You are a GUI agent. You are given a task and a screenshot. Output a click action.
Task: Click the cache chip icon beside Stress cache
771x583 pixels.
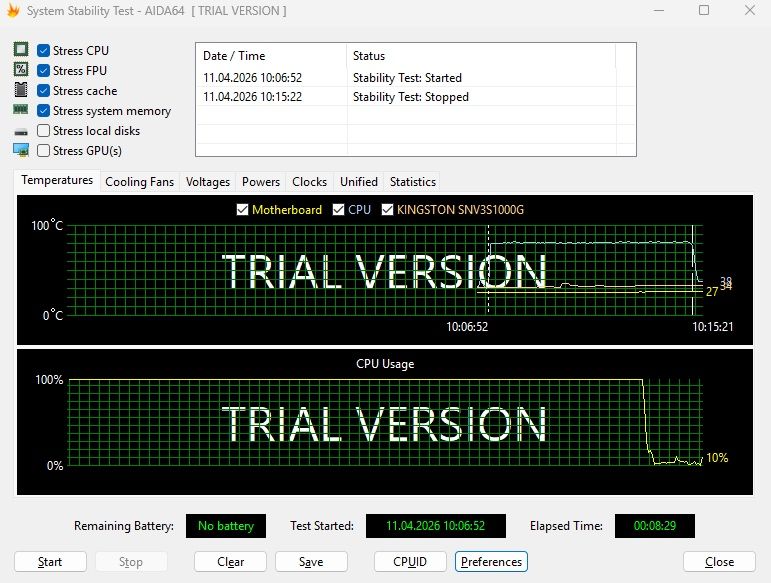(x=21, y=89)
